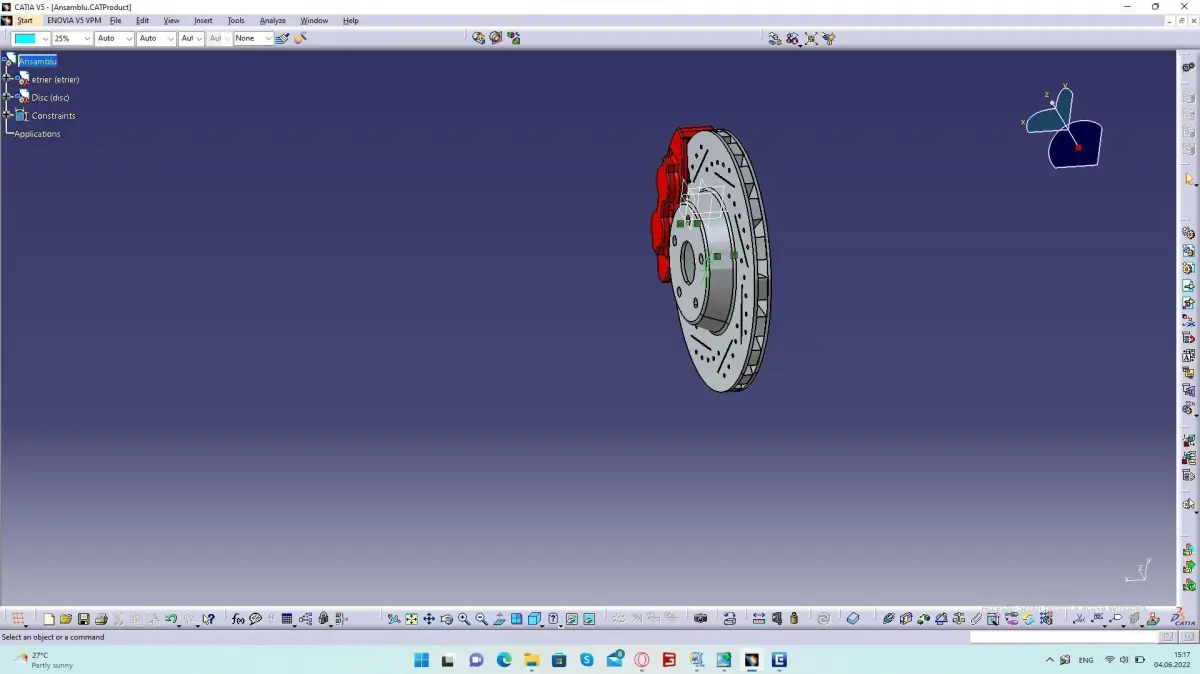
Task: Open the ENOVIA V5 VPM menu
Action: [74, 20]
